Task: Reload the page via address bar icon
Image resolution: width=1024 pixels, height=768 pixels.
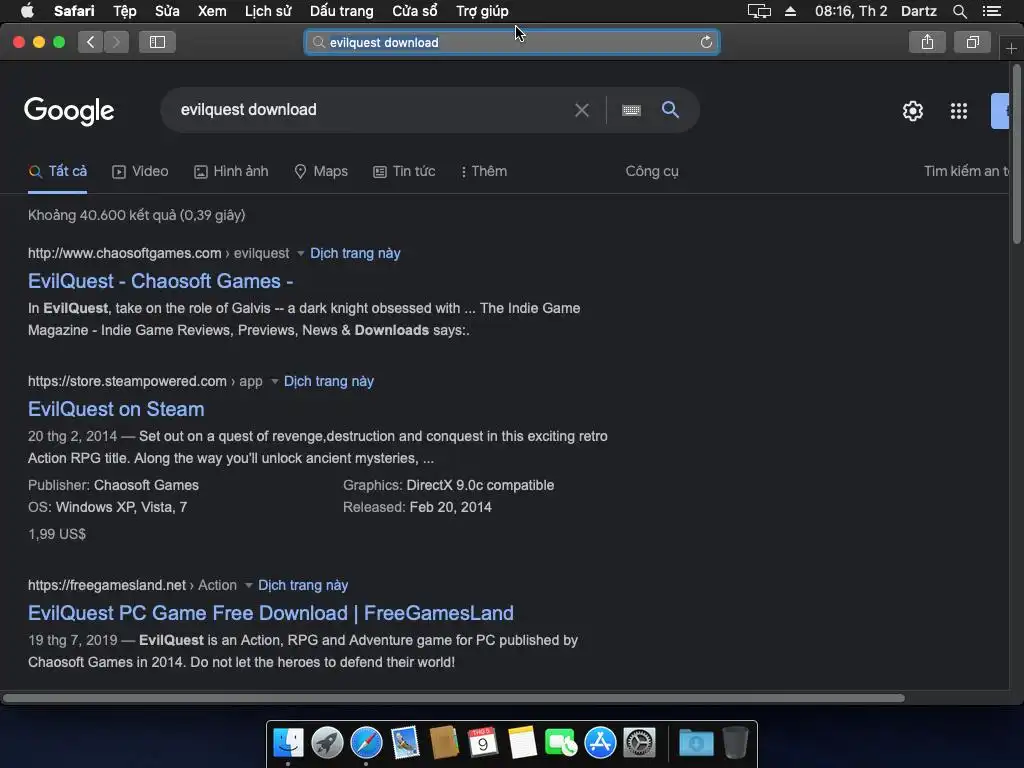Action: click(x=706, y=42)
